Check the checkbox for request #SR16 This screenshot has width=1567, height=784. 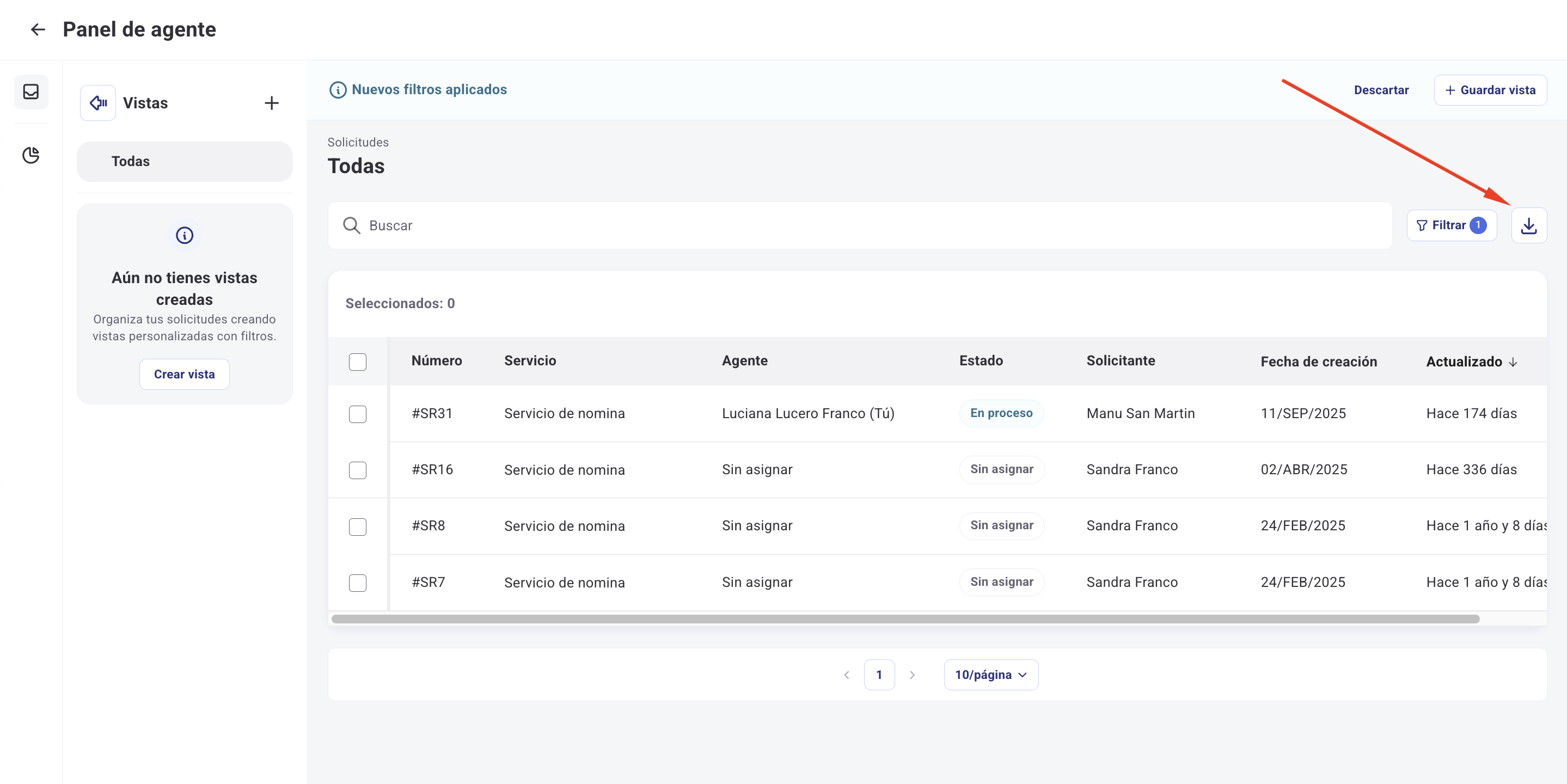click(x=358, y=470)
